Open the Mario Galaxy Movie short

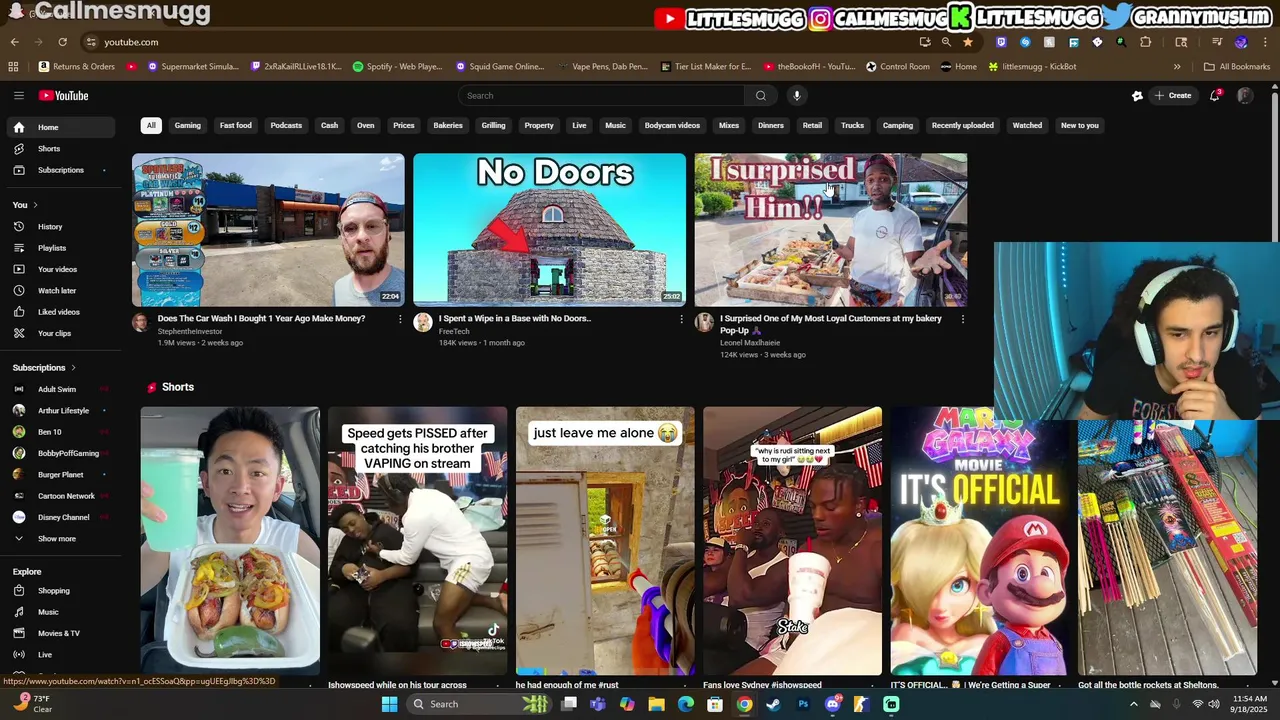pos(980,541)
